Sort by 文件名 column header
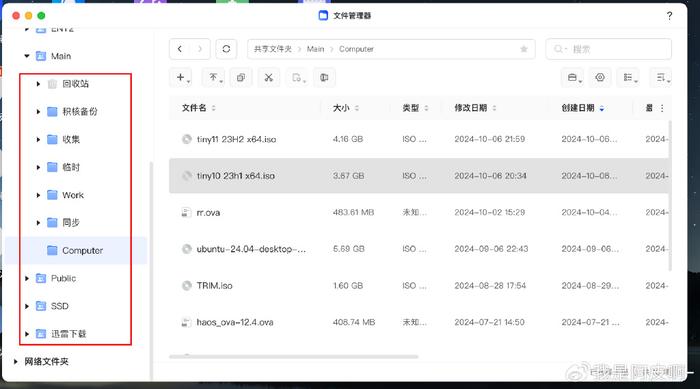 click(194, 108)
